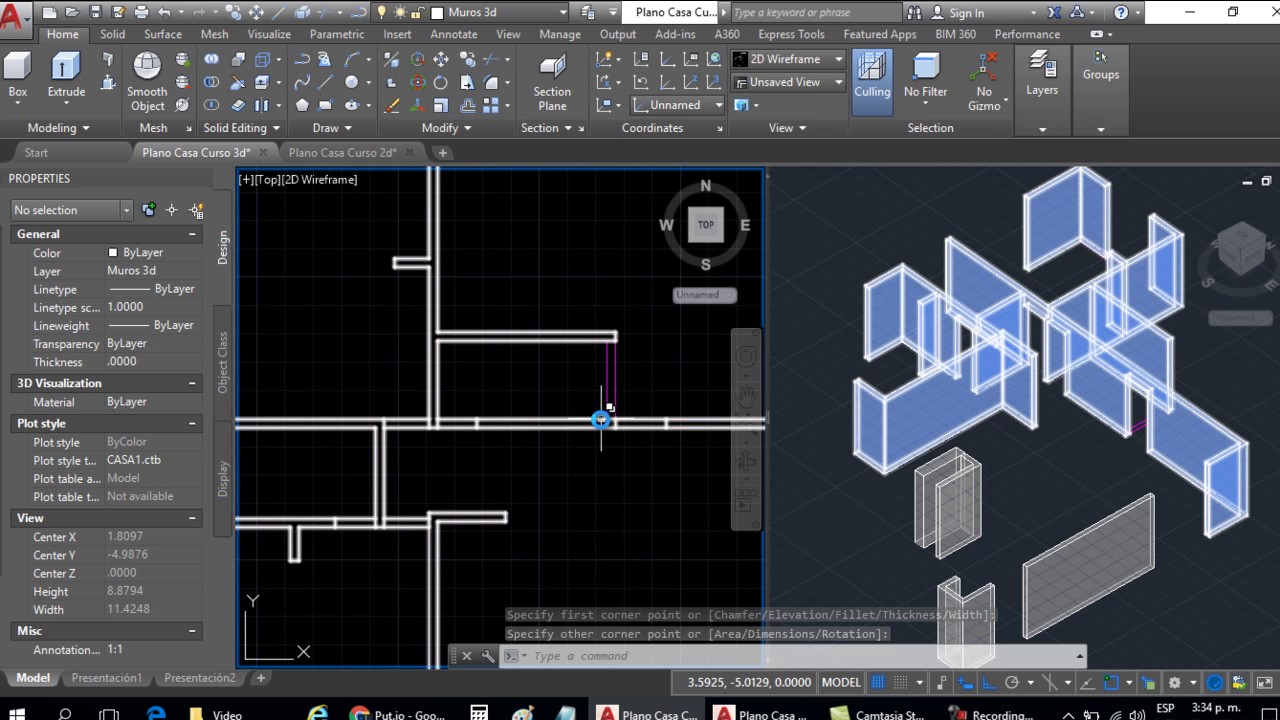Click the Erase modify tool
1280x720 pixels.
click(x=392, y=105)
